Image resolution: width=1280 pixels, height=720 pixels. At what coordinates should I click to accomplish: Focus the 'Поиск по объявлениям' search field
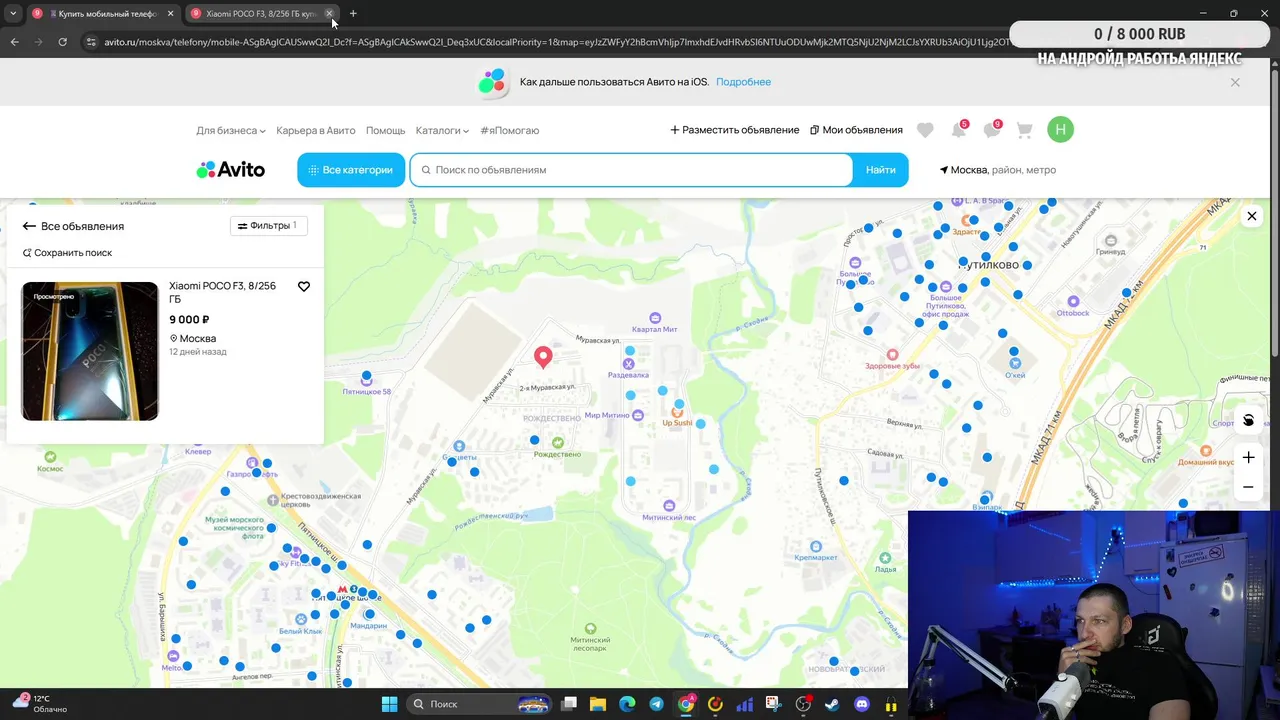(632, 170)
